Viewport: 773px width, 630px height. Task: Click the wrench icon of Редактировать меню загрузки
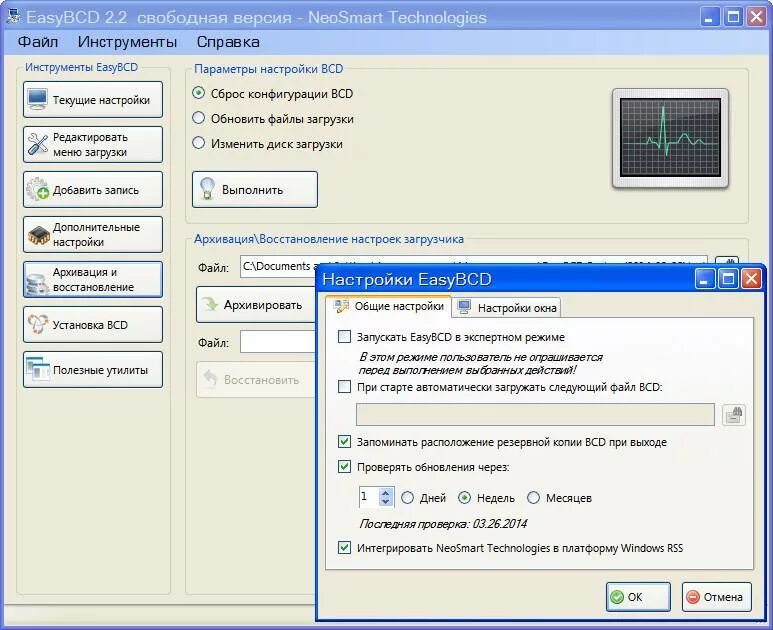[37, 144]
